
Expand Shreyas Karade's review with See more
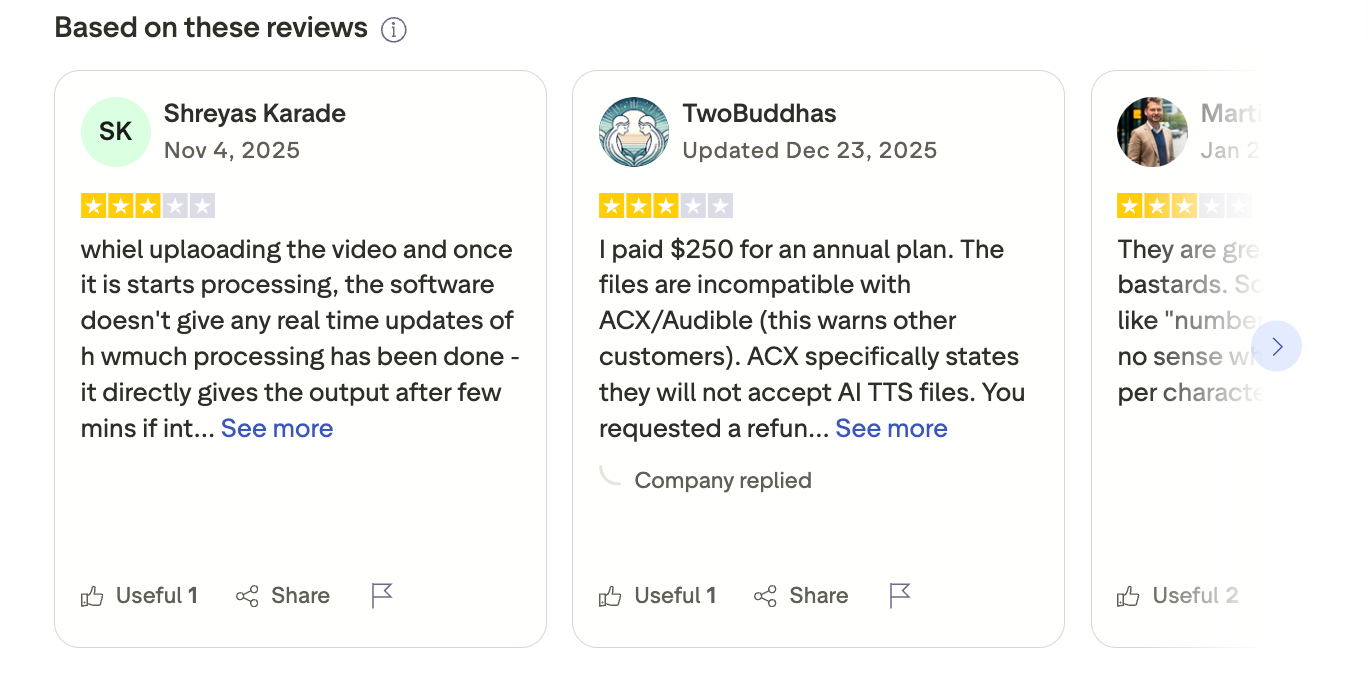tap(277, 429)
